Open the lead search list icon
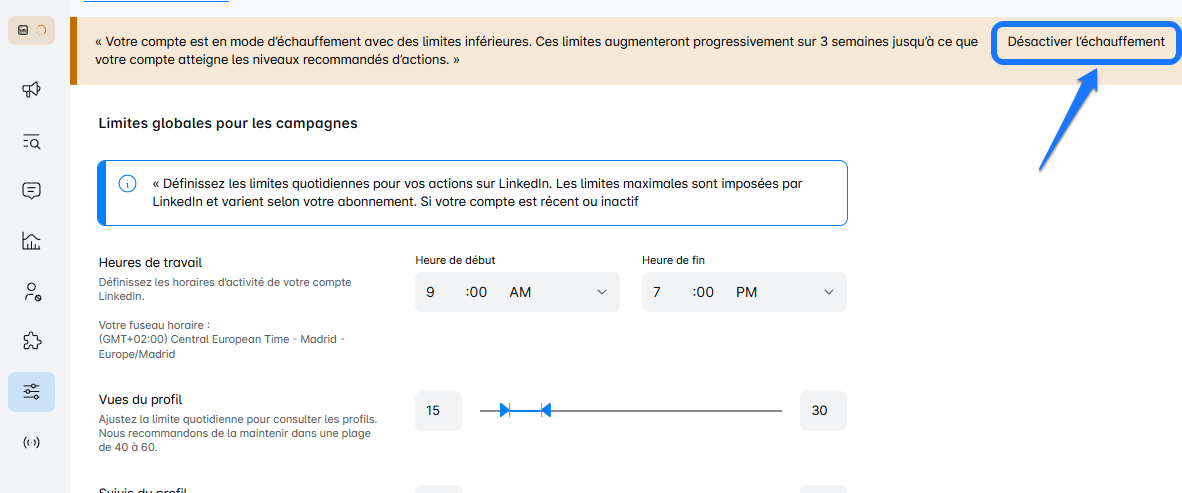Screen dimensions: 1182x493 click(31, 141)
